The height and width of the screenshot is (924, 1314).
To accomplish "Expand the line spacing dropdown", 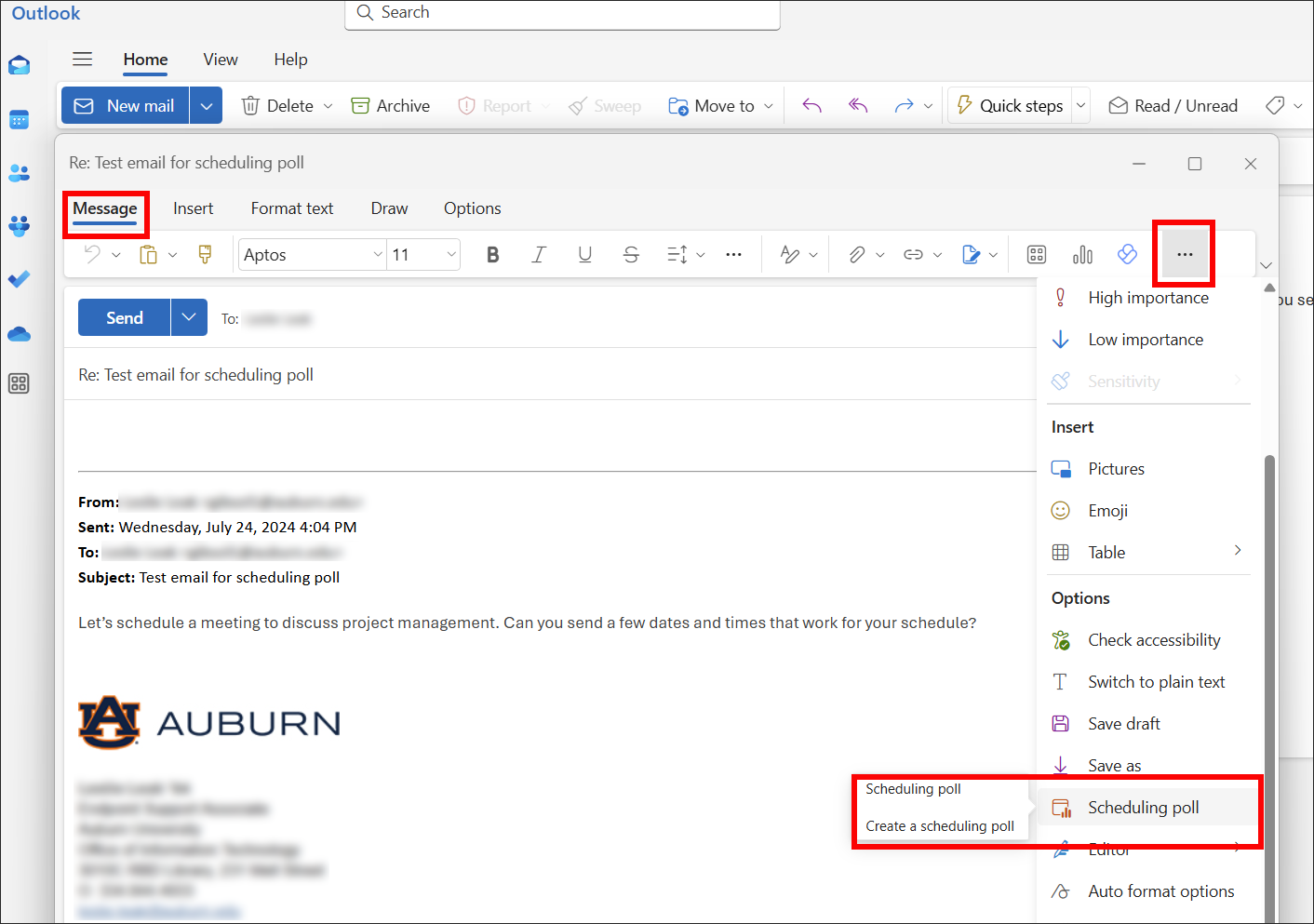I will (701, 255).
